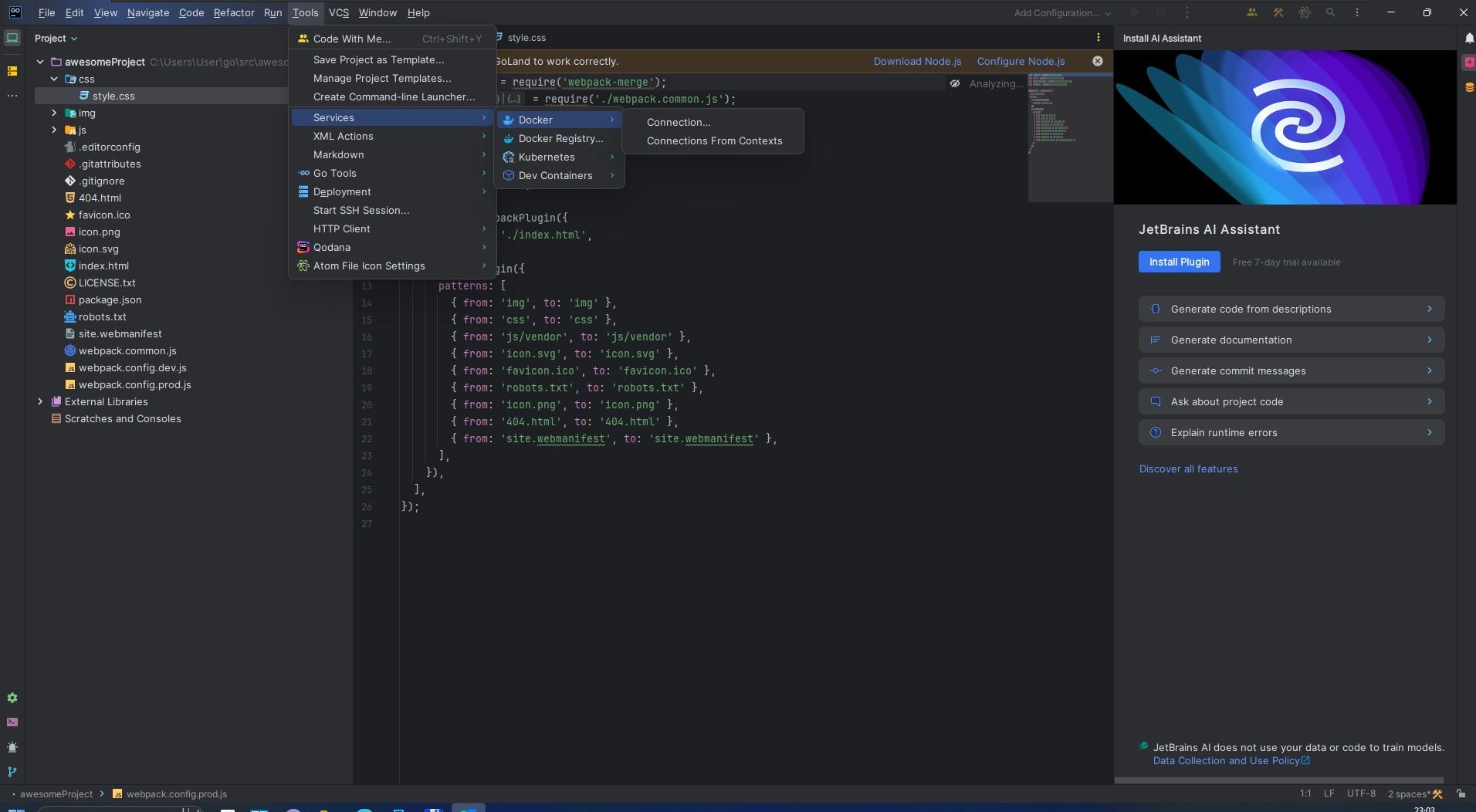1476x812 pixels.
Task: Open the Terminal tool window icon
Action: [x=12, y=722]
